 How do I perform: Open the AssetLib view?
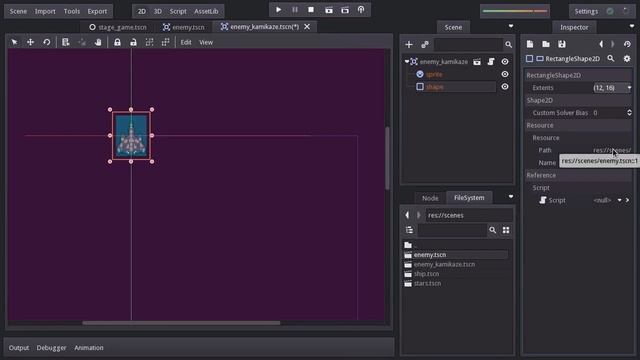pos(206,11)
